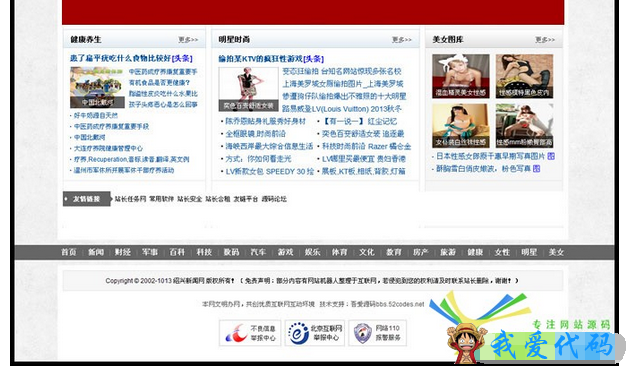The width and height of the screenshot is (630, 369).
Task: Open the 数码 nav item
Action: coord(231,252)
